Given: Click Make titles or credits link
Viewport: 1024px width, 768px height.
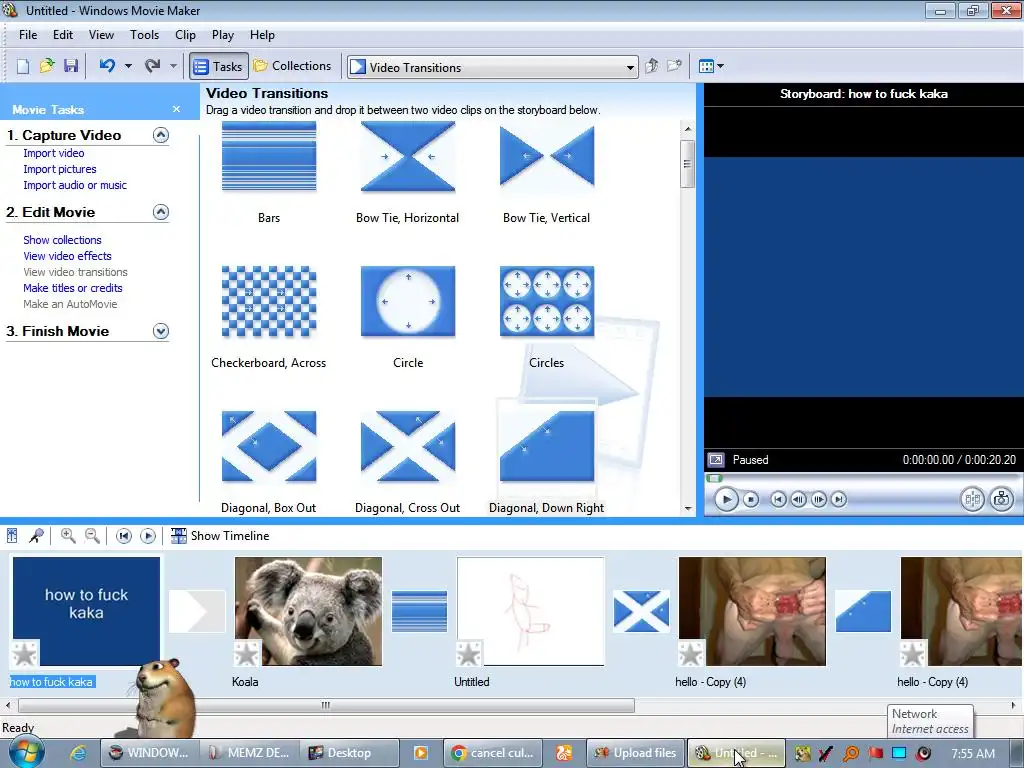Looking at the screenshot, I should pos(72,288).
